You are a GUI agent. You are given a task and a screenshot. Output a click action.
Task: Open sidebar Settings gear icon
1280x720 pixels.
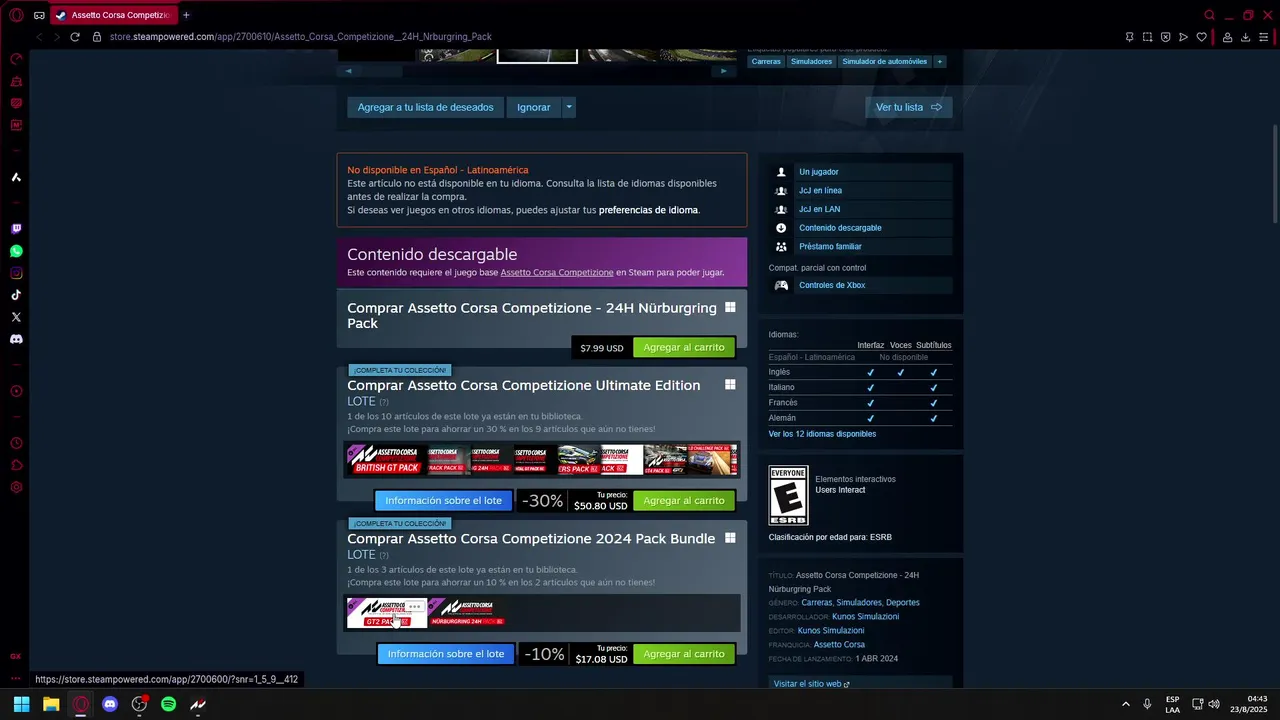point(16,487)
